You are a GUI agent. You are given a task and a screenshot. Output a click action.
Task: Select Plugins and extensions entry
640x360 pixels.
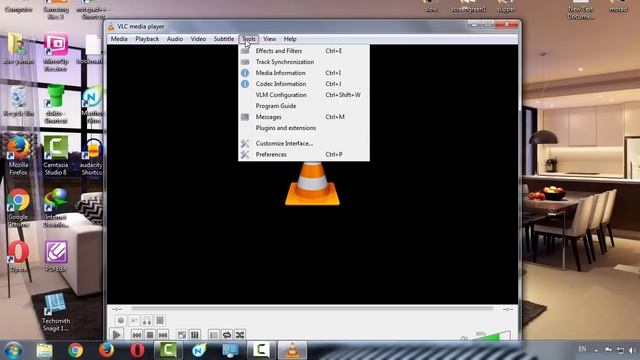coord(304,128)
